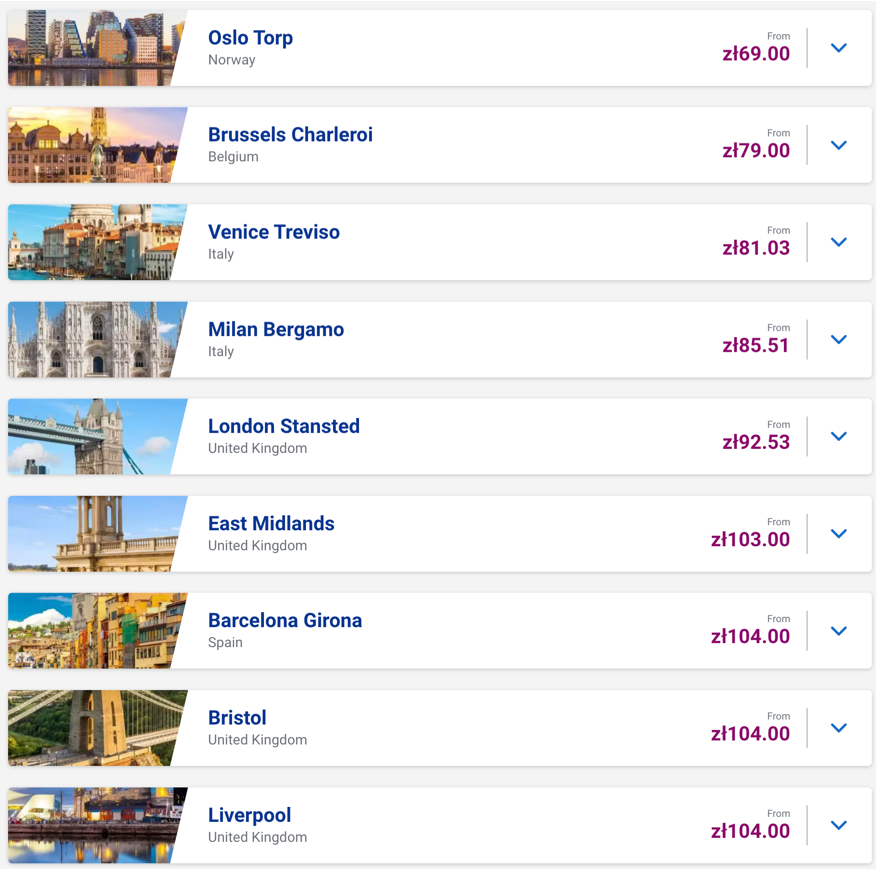Expand the Liverpool row chevron arrow

[839, 825]
